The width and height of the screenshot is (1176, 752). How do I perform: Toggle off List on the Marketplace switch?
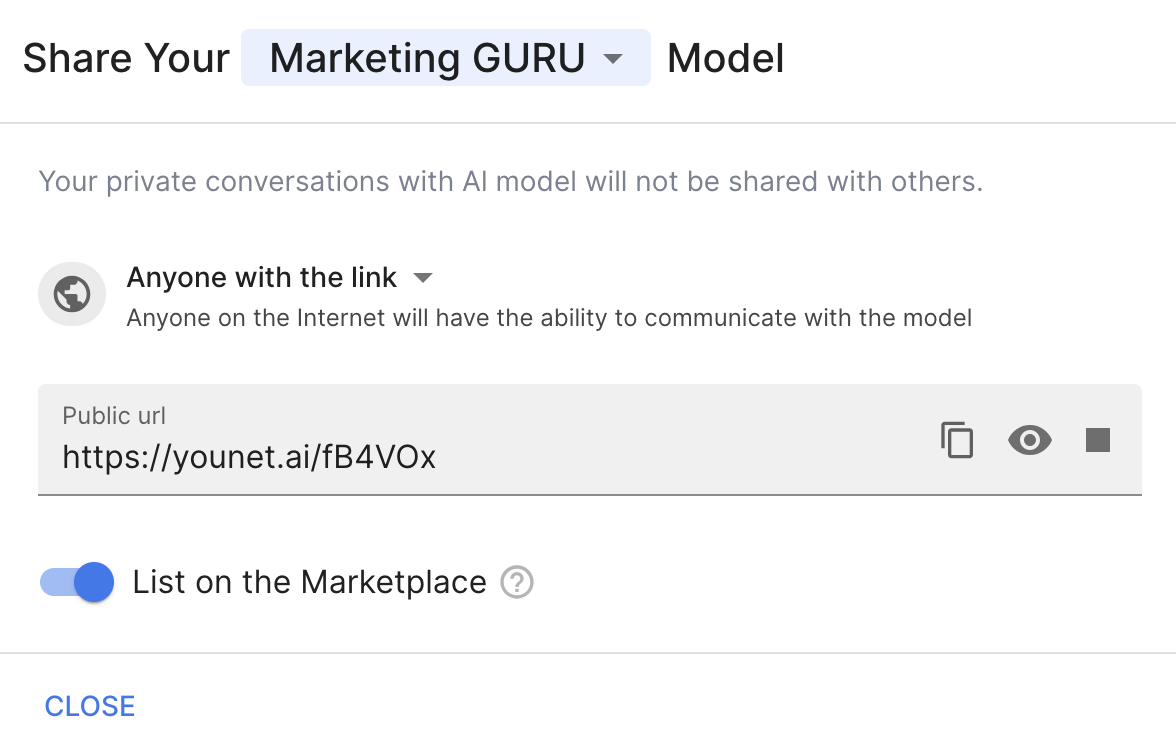77,582
